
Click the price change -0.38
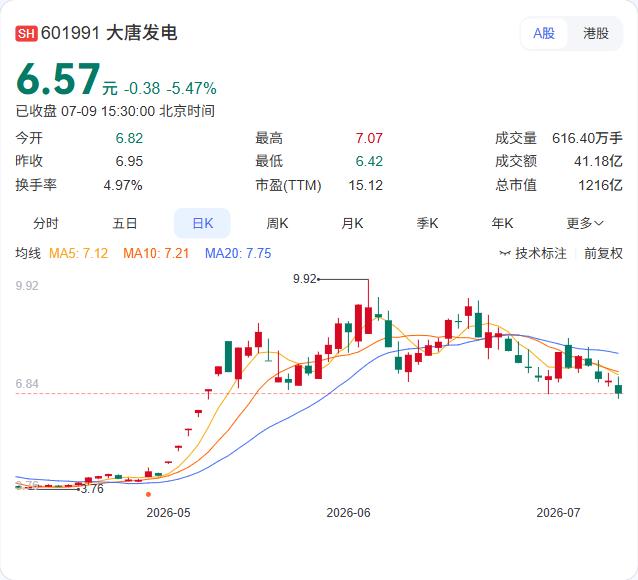(x=142, y=88)
